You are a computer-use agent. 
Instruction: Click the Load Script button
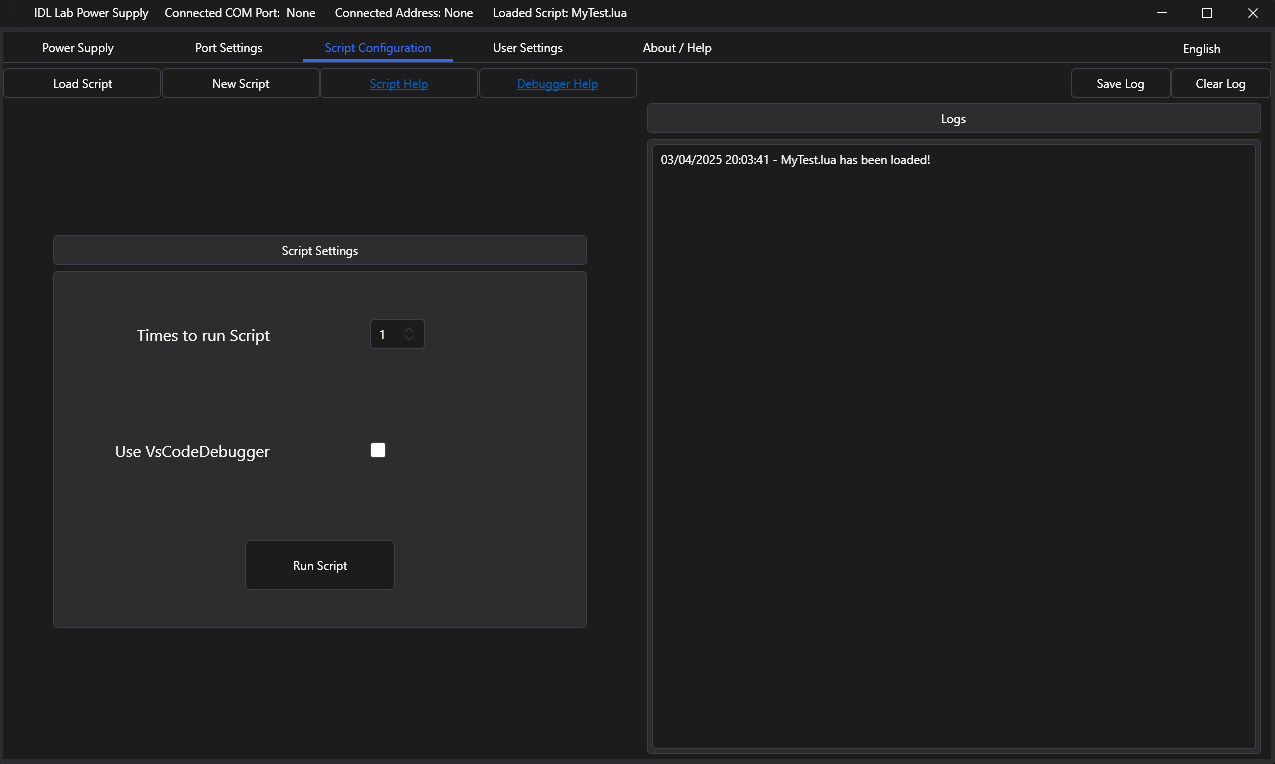click(82, 84)
